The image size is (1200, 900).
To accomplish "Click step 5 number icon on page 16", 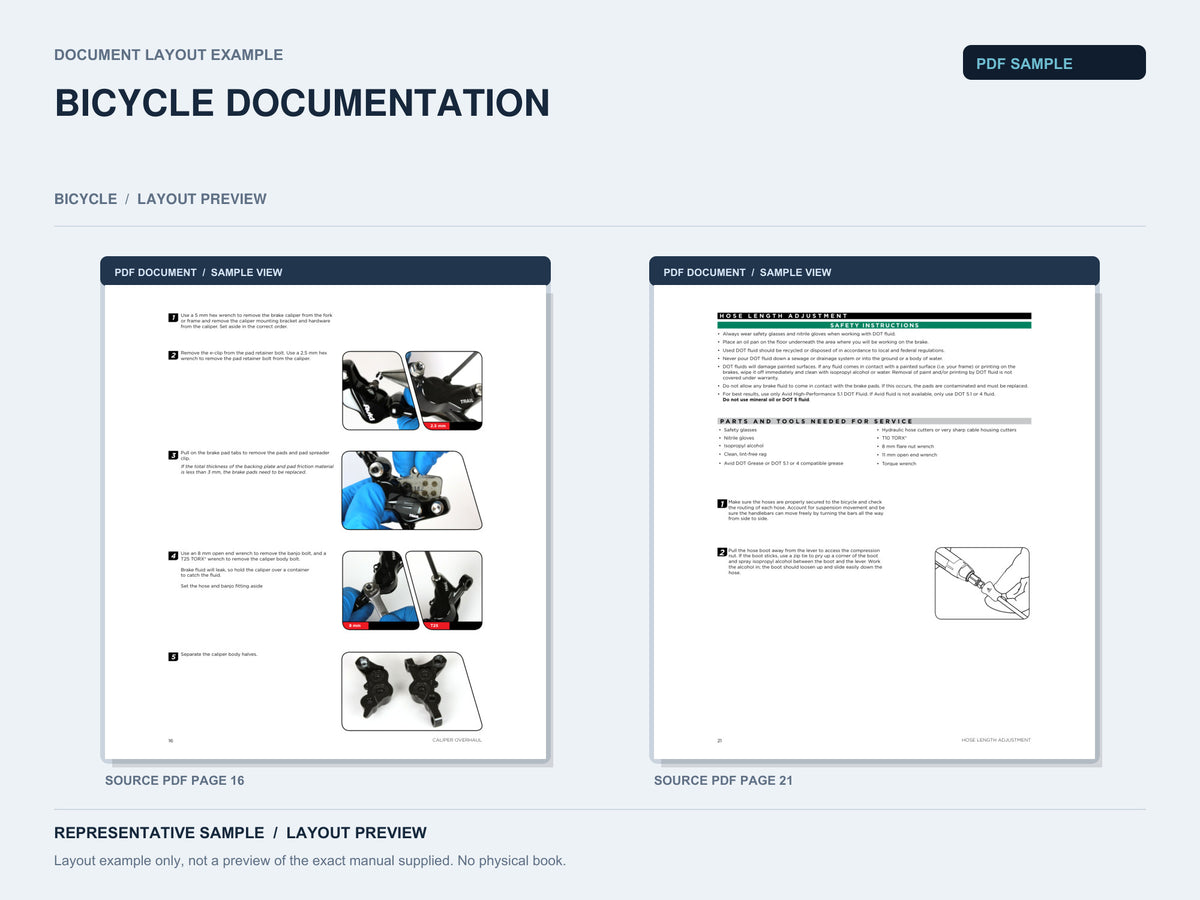I will click(x=173, y=656).
